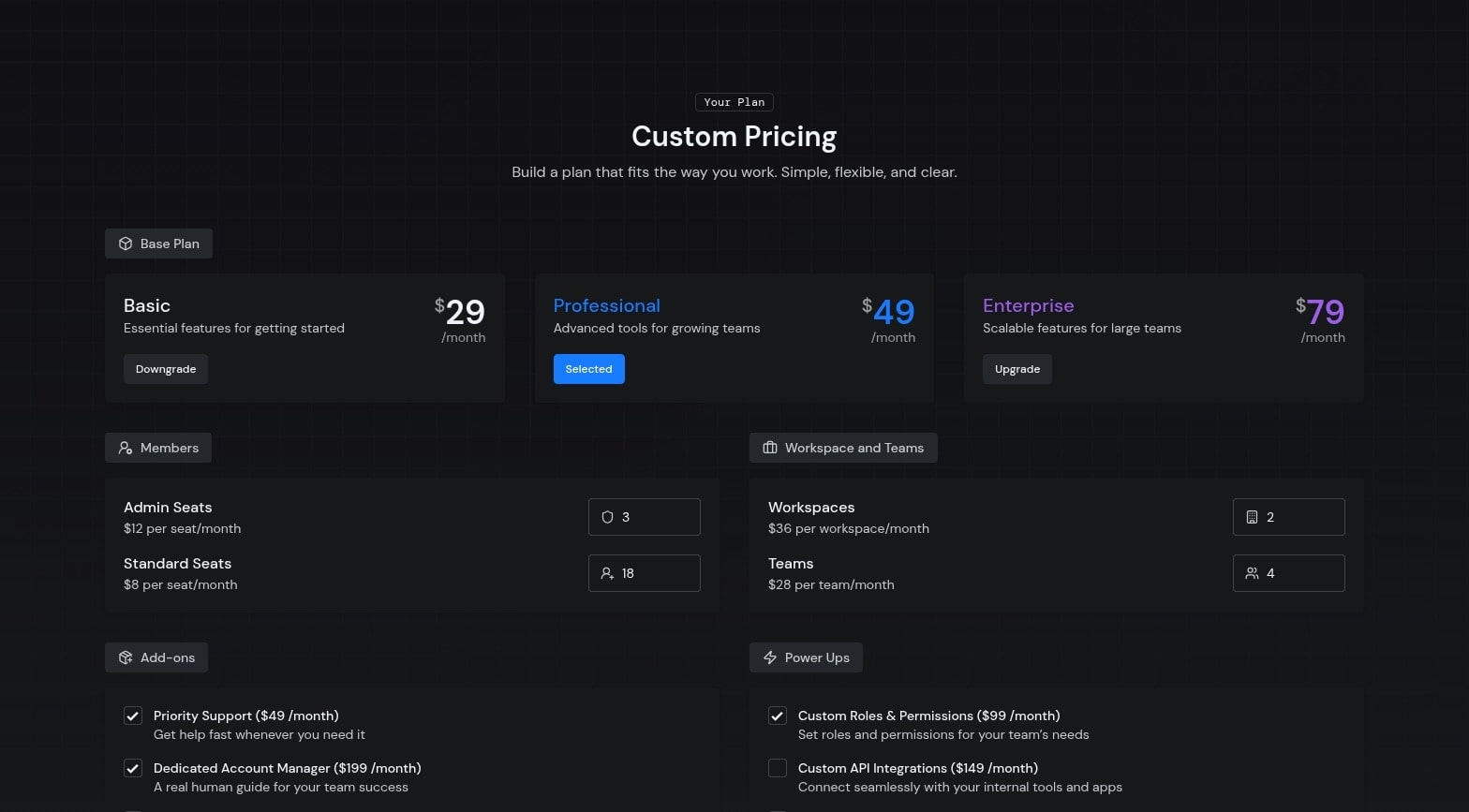Focus the Admin Seats number input

656,517
